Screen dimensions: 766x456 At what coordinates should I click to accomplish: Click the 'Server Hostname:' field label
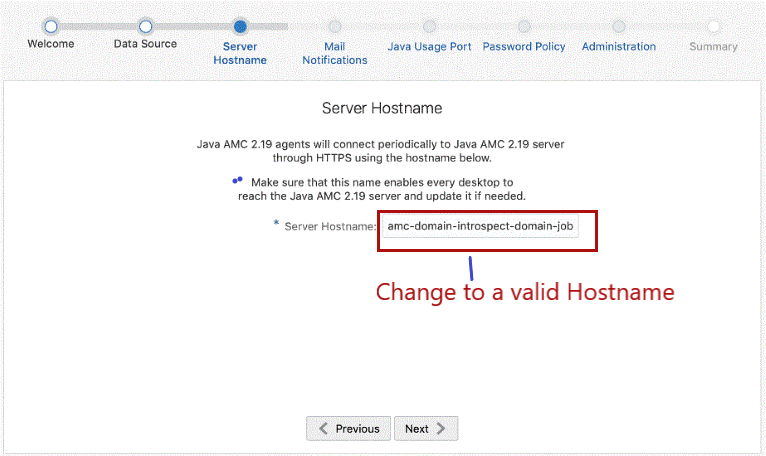point(330,226)
